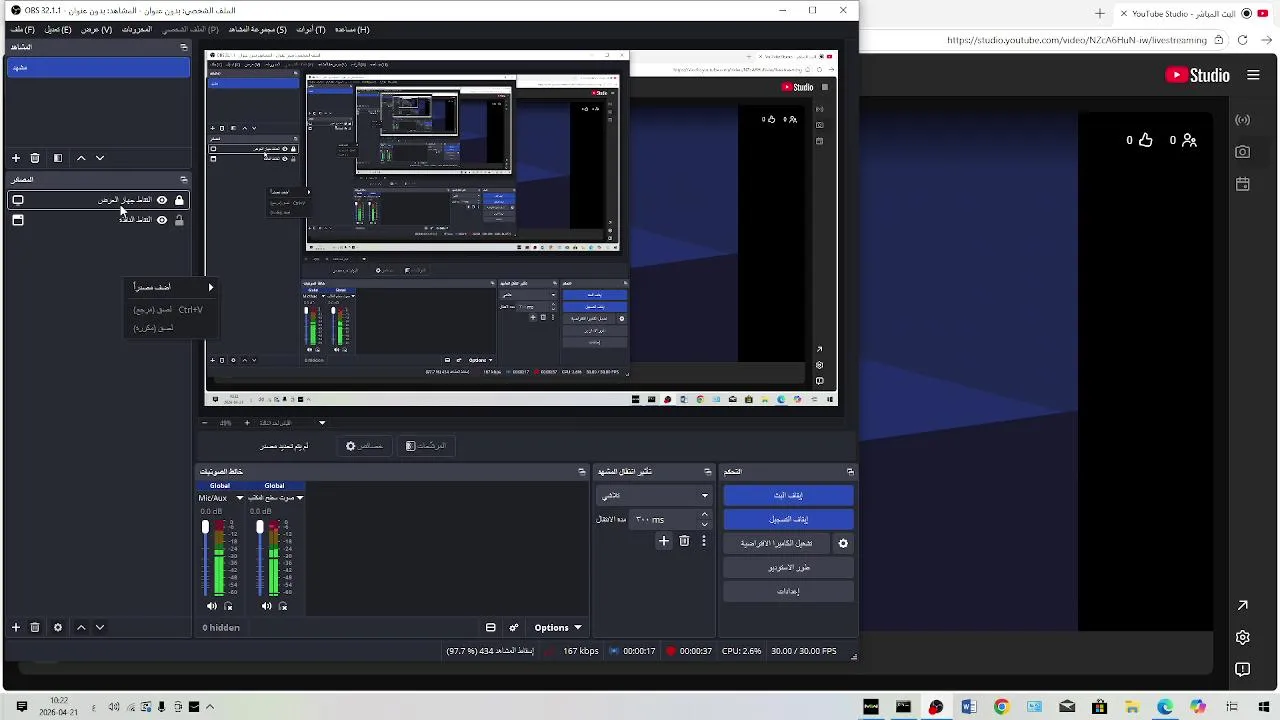Toggle desktop audio monitoring headphone icon
This screenshot has width=1280, height=720.
pyautogui.click(x=283, y=606)
